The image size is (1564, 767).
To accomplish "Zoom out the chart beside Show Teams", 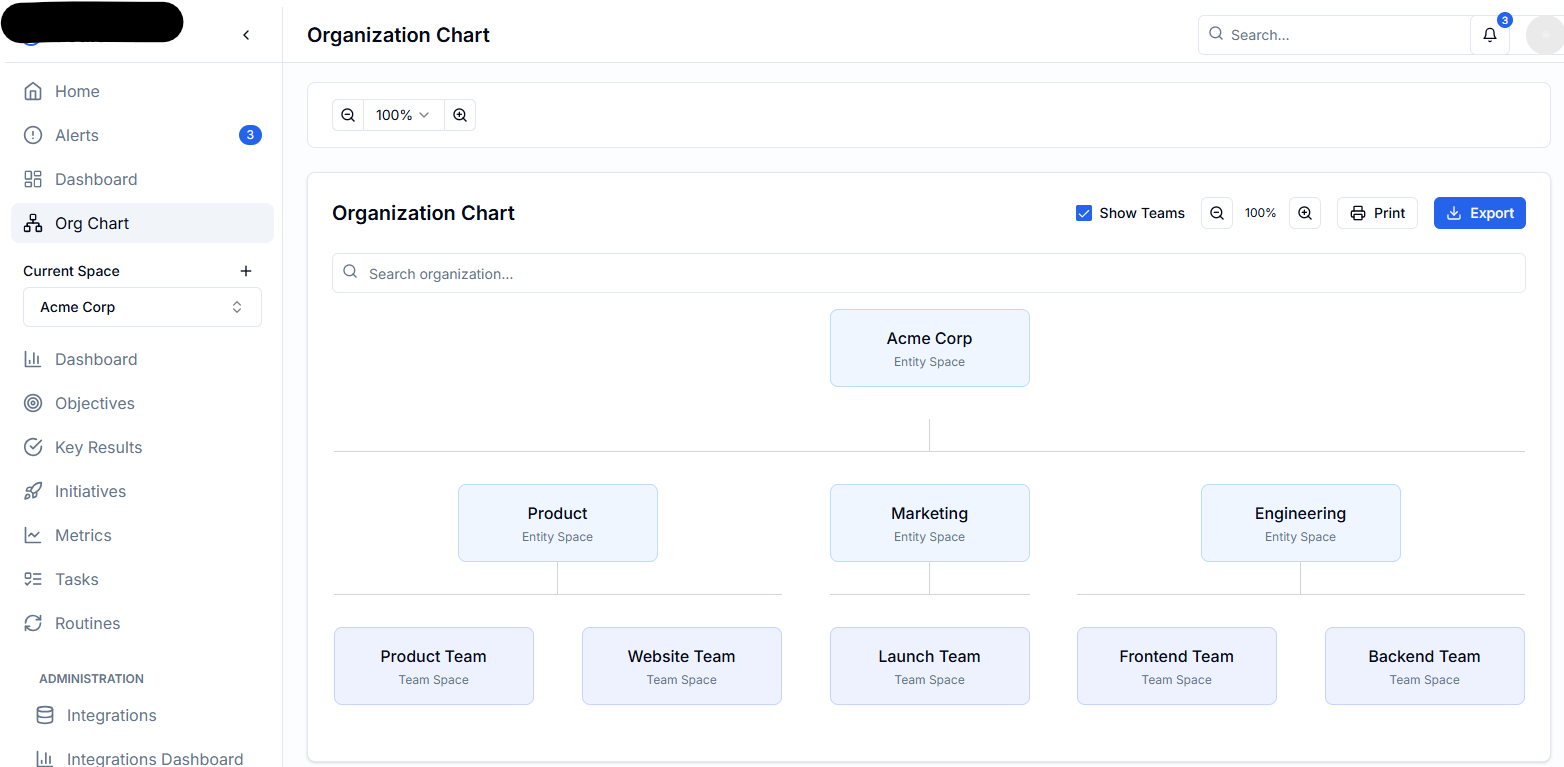I will [x=1217, y=213].
